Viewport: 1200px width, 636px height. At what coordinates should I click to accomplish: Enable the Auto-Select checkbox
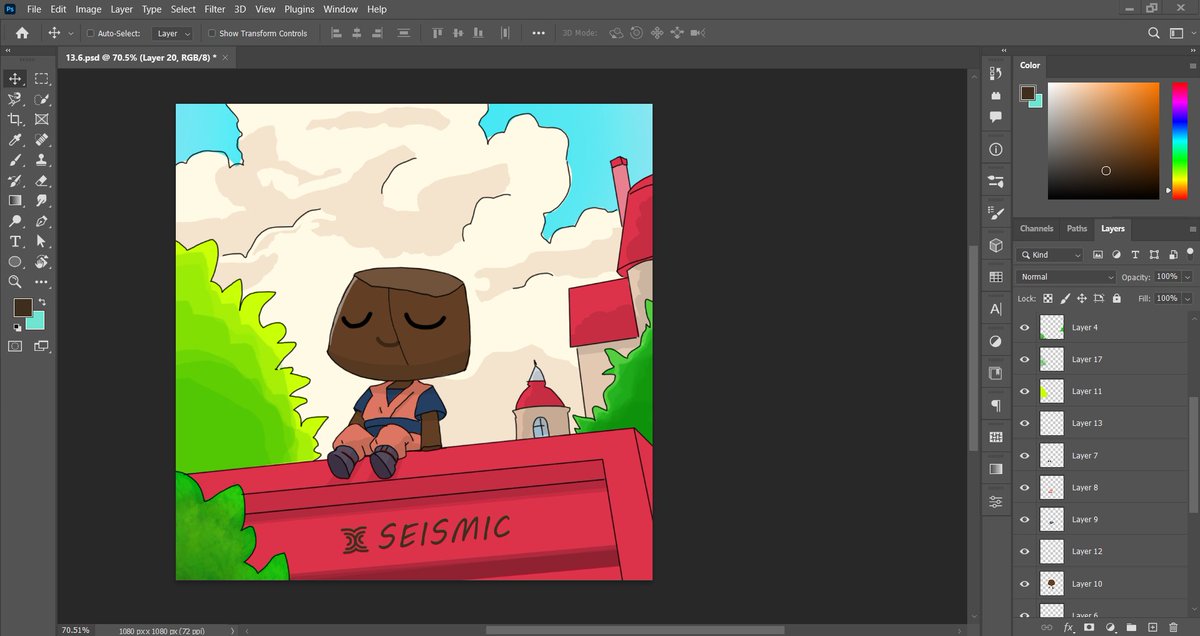pyautogui.click(x=91, y=33)
